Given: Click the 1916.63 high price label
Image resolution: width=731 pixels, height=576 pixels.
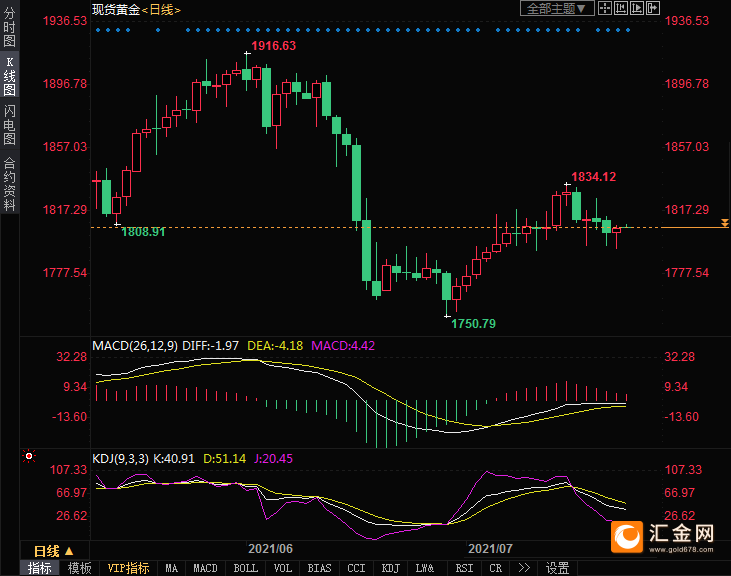Looking at the screenshot, I should click(274, 46).
